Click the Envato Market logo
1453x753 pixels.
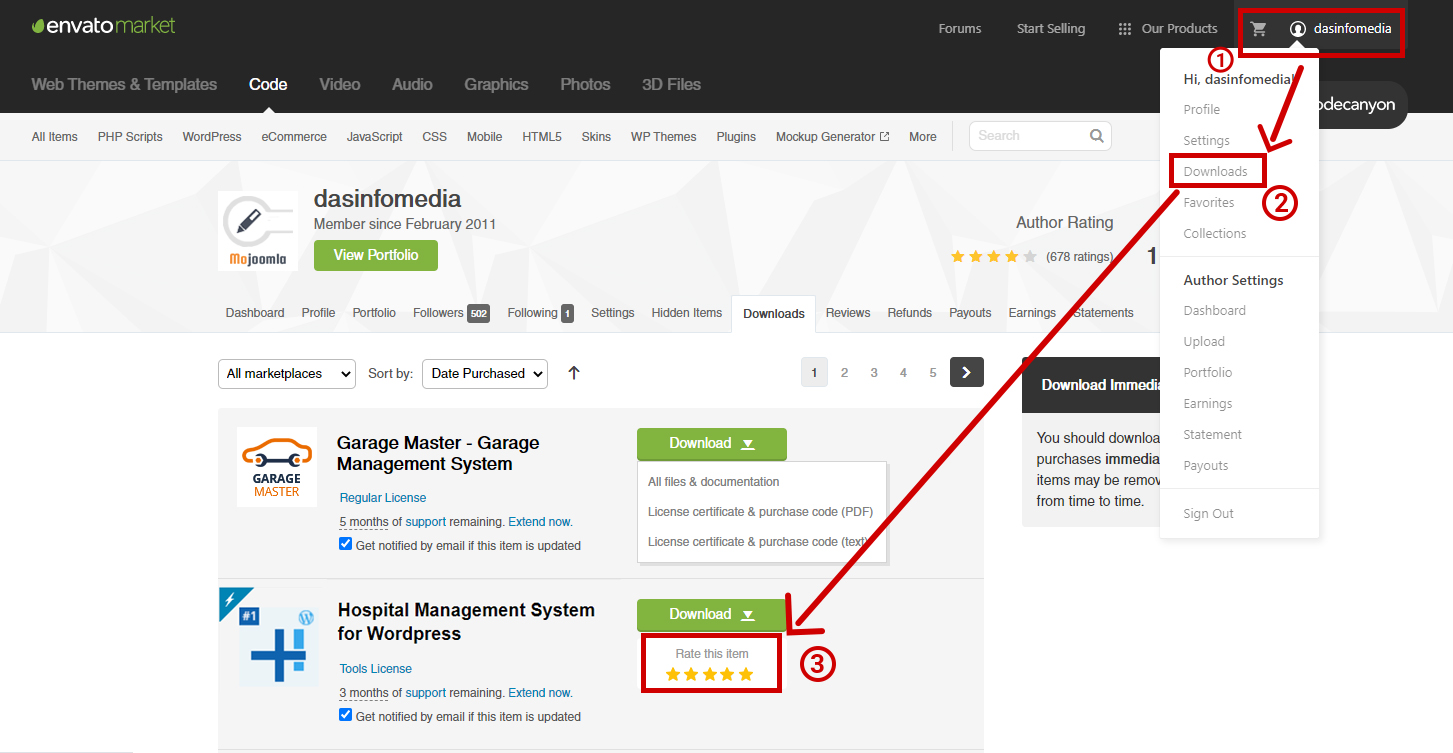click(x=103, y=26)
